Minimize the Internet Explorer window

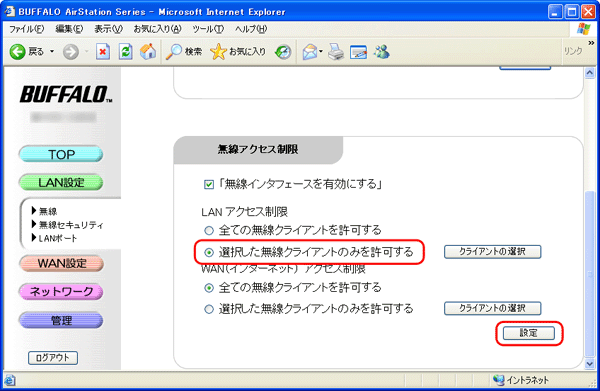555,12
